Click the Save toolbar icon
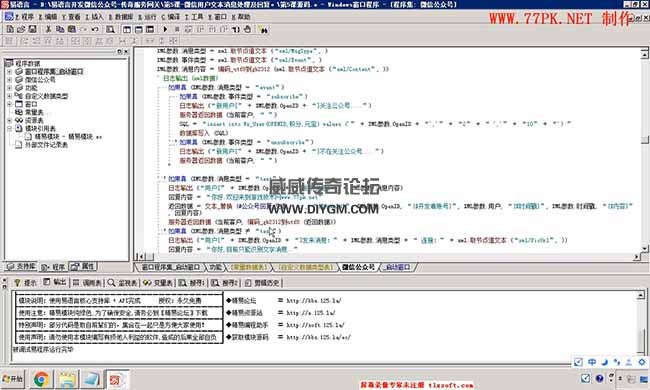The width and height of the screenshot is (650, 390). pyautogui.click(x=32, y=29)
